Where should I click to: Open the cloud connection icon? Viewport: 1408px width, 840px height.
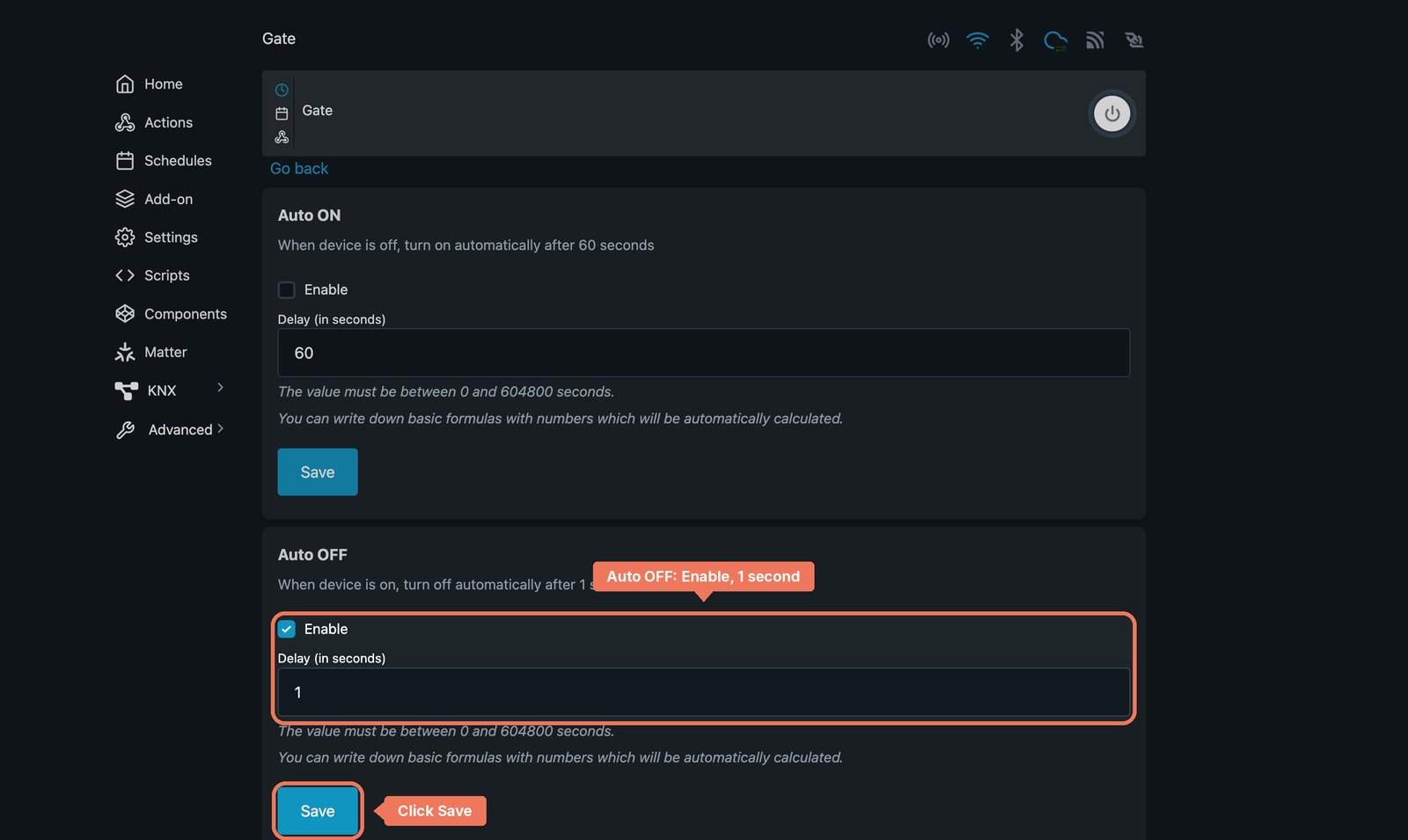[x=1055, y=40]
